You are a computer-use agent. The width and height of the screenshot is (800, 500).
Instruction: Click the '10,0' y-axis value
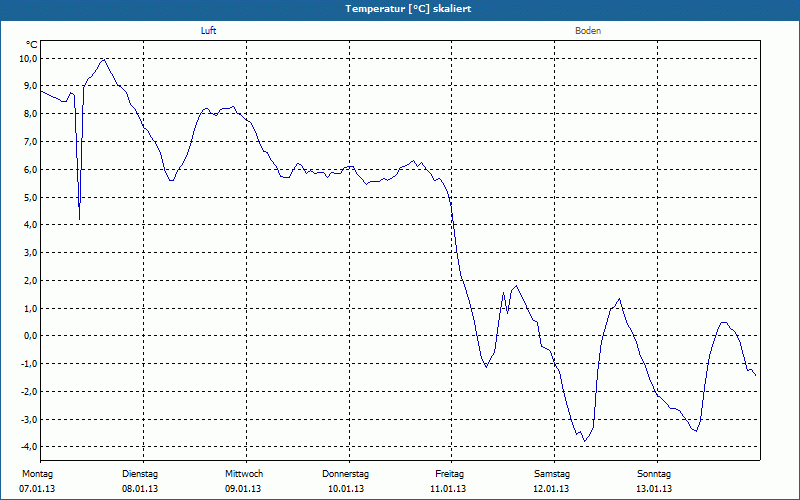(x=29, y=59)
